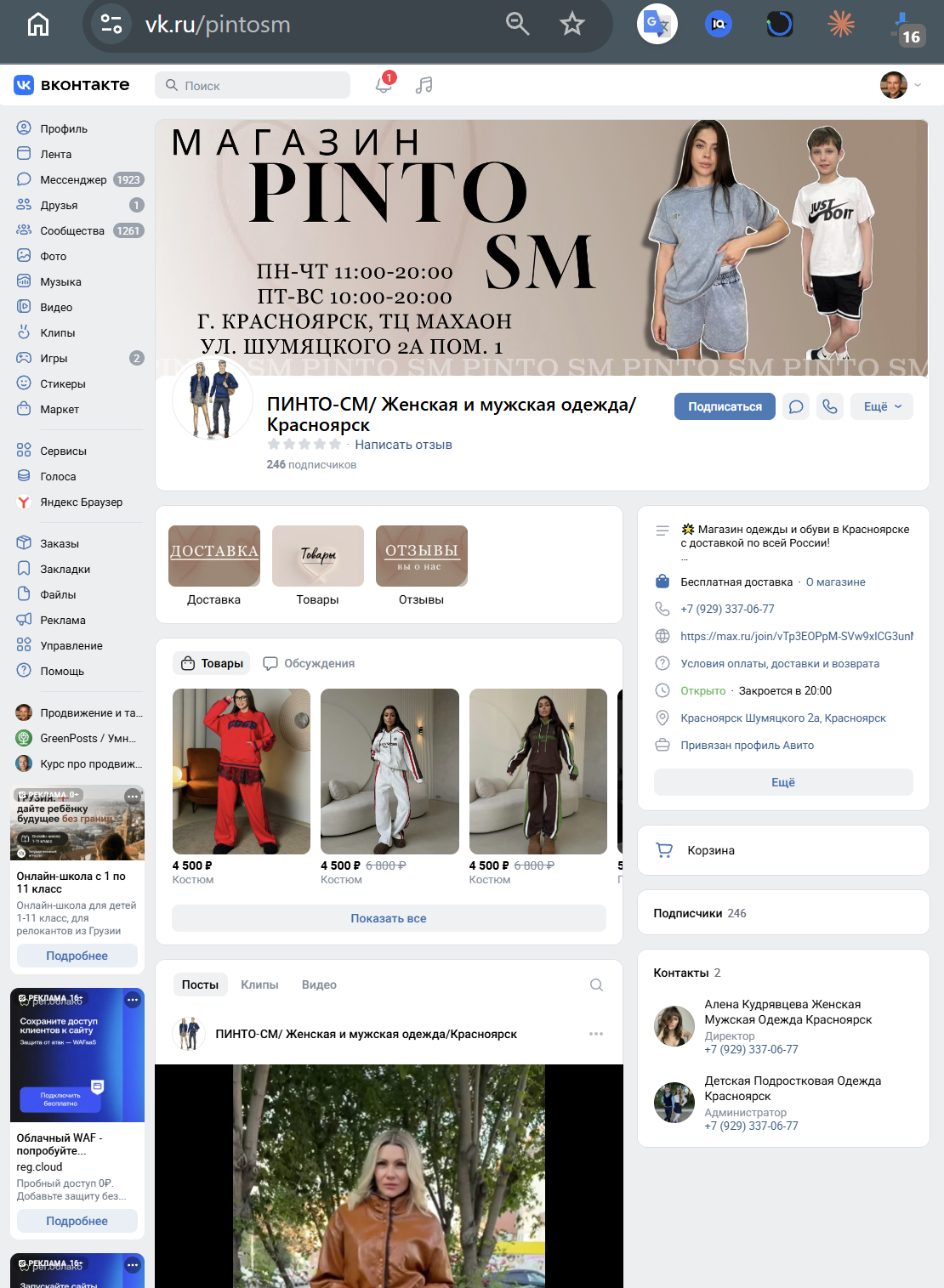Image resolution: width=944 pixels, height=1288 pixels.
Task: Click the Заказы sidebar icon
Action: pyautogui.click(x=24, y=543)
